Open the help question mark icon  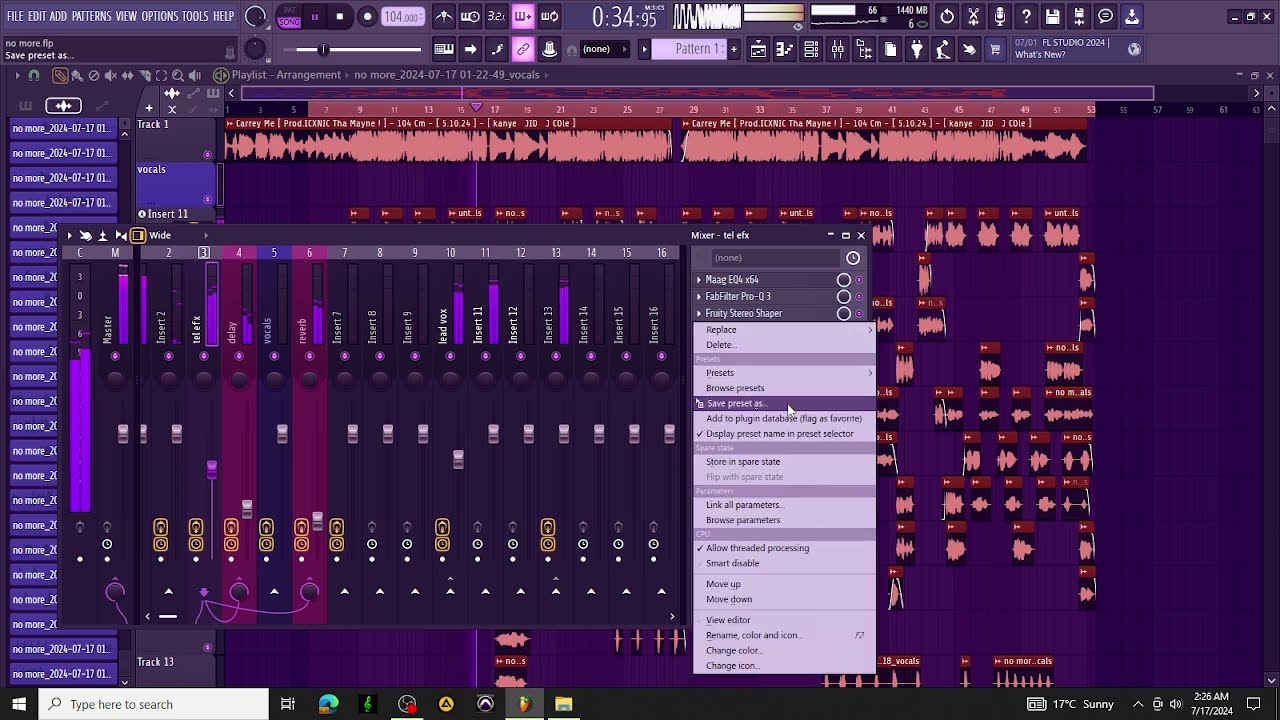[1026, 16]
